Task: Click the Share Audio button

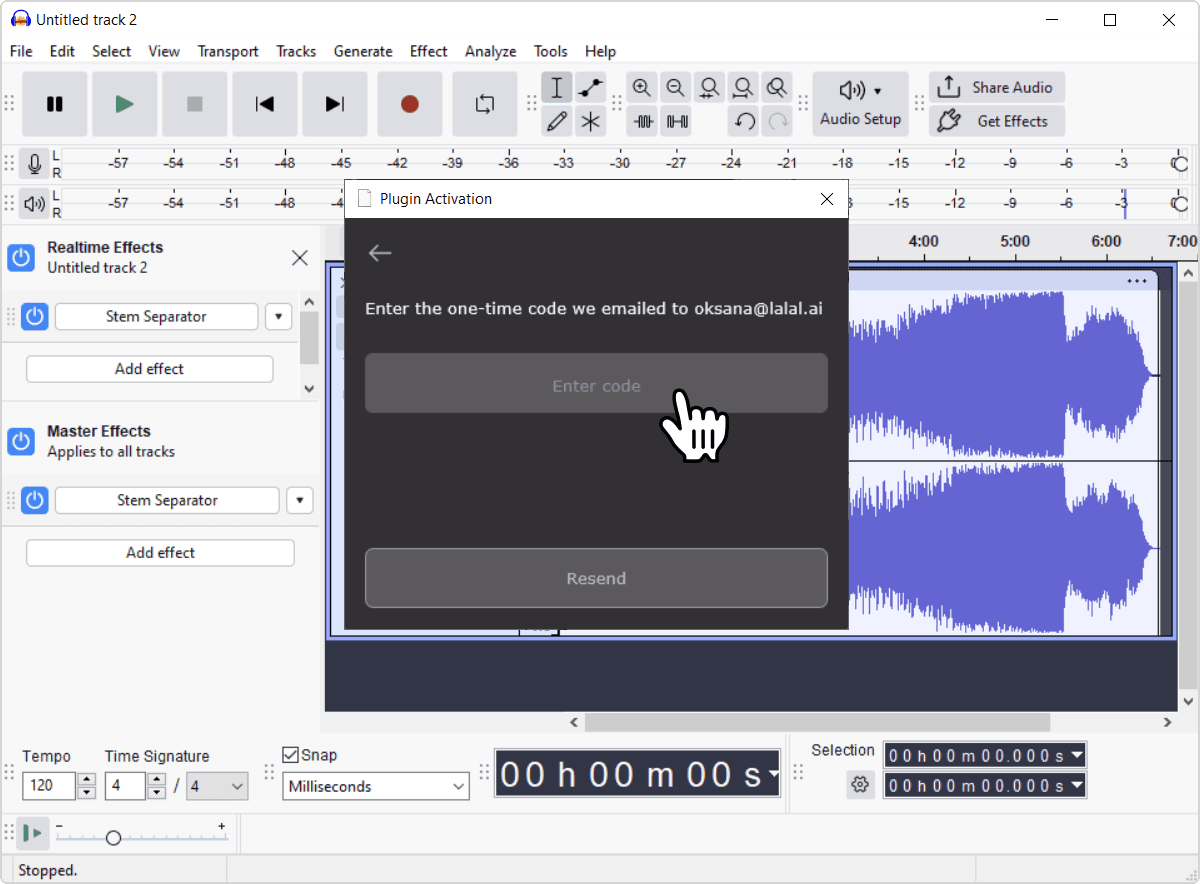Action: 997,87
